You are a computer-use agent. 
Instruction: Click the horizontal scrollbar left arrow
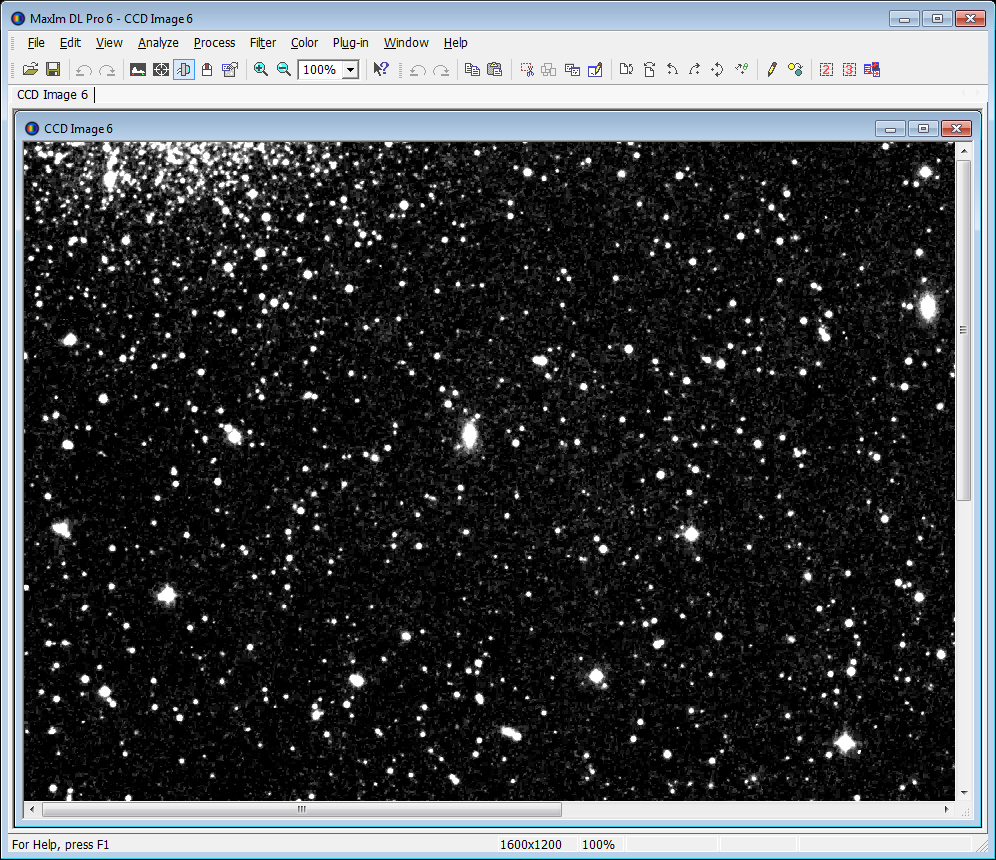tap(32, 809)
